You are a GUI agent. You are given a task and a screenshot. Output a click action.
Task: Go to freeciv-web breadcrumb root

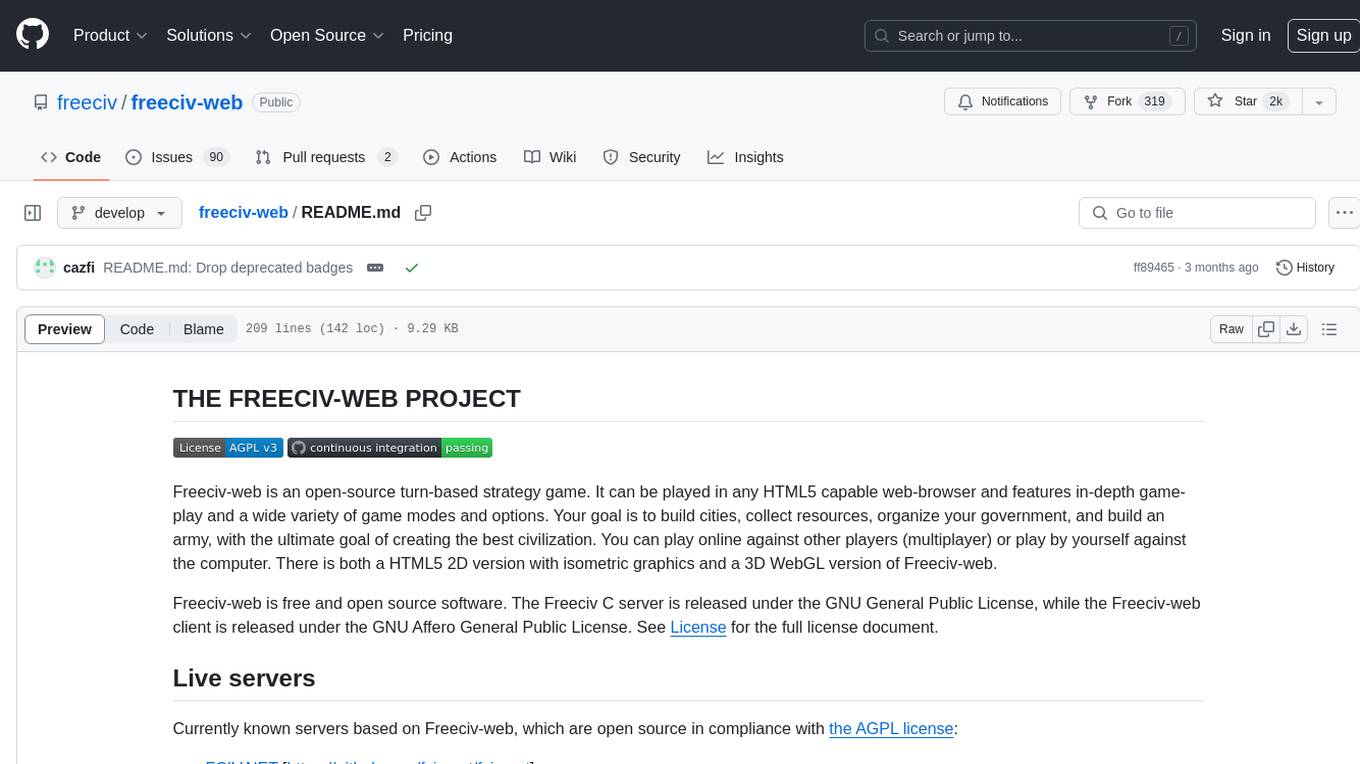[243, 212]
